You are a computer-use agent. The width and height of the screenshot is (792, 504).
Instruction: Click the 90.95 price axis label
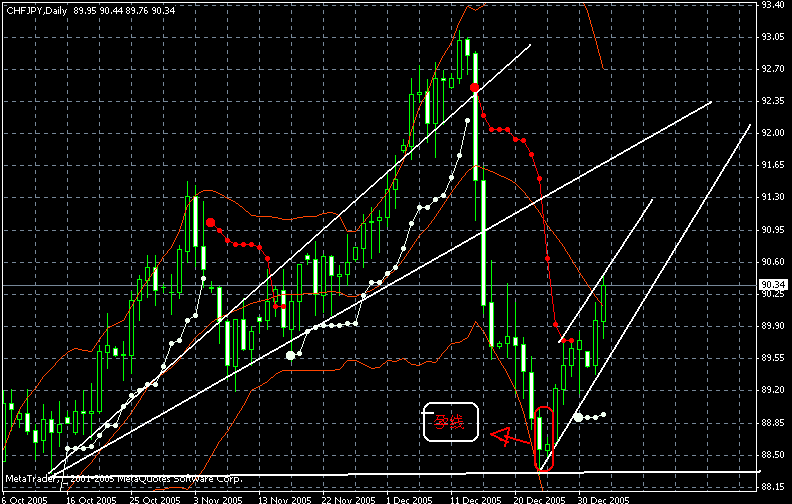773,230
